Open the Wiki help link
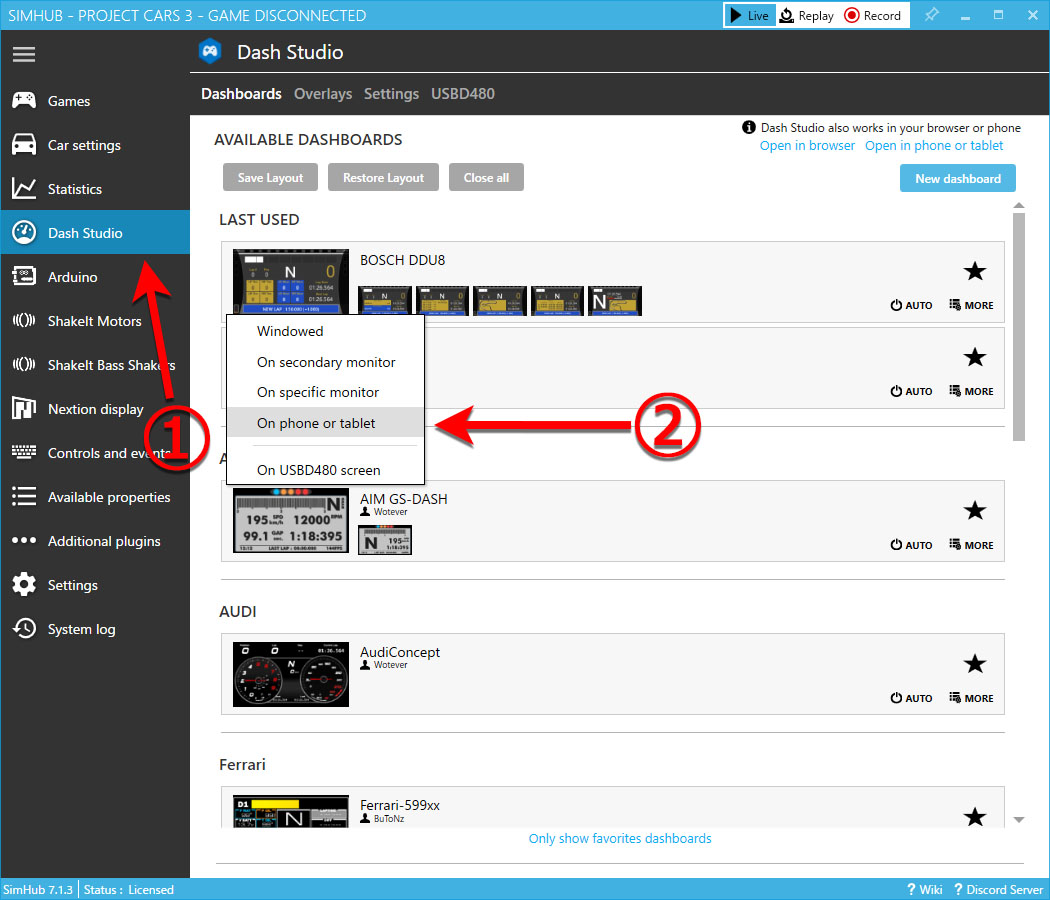The height and width of the screenshot is (900, 1050). (x=925, y=889)
